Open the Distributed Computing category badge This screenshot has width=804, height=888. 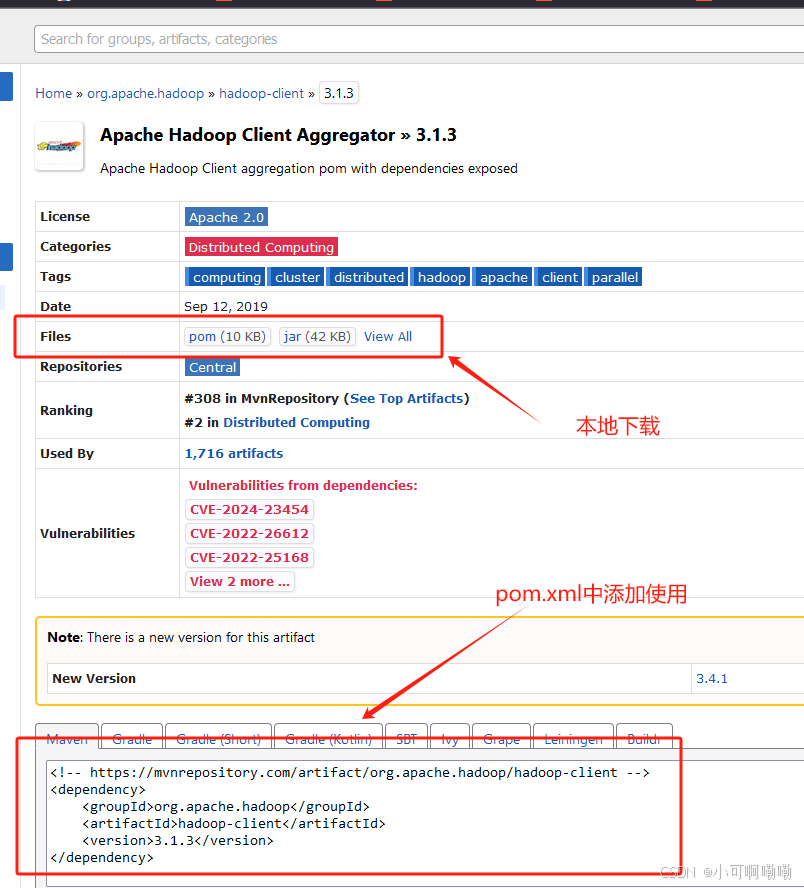(261, 247)
